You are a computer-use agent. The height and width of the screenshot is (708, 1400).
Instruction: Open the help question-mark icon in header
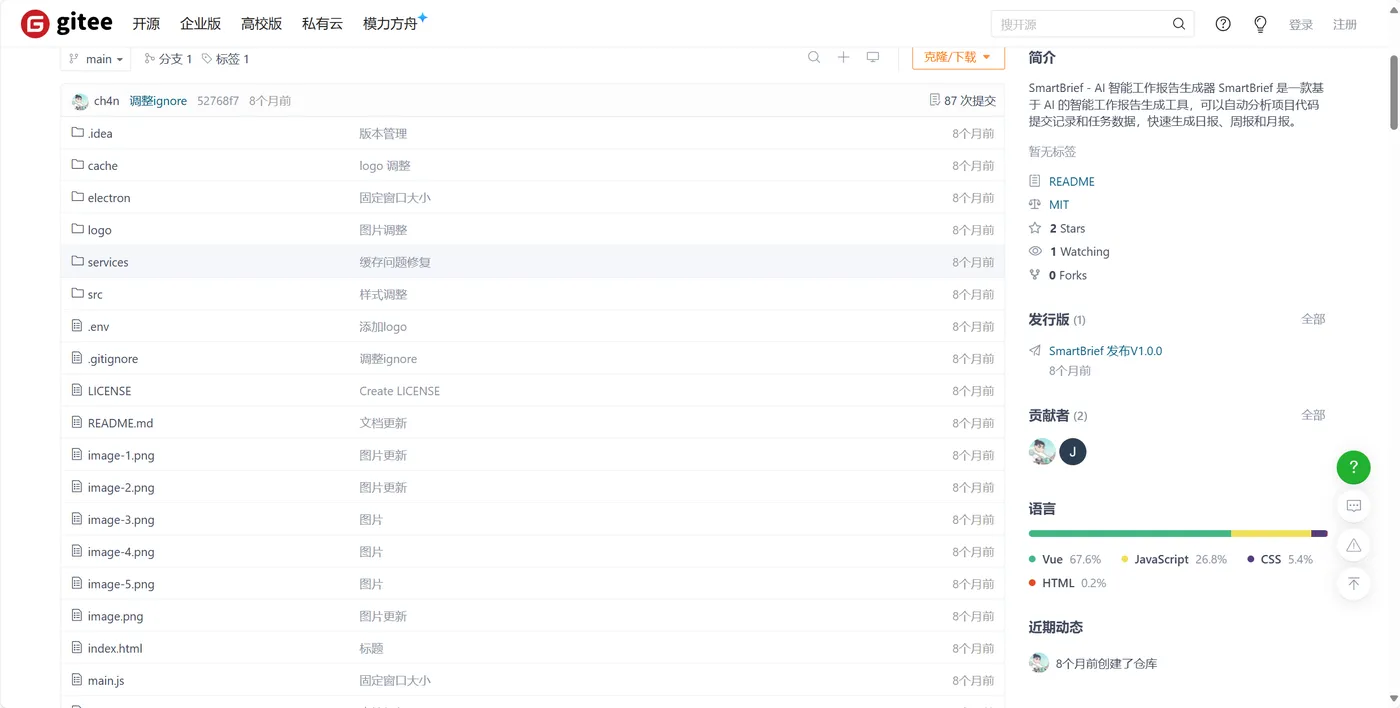(x=1223, y=24)
